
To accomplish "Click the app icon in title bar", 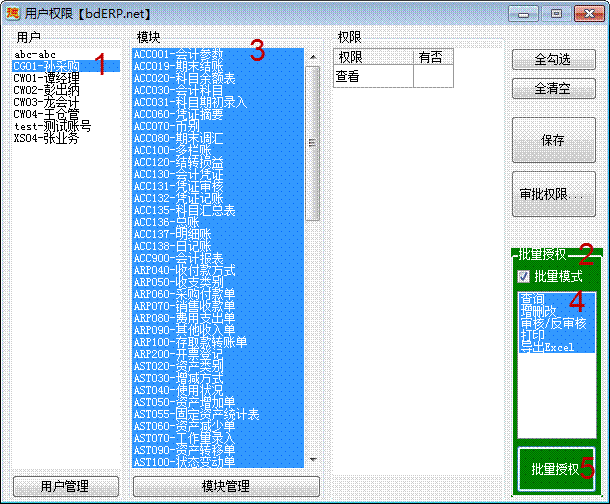I will 12,12.
